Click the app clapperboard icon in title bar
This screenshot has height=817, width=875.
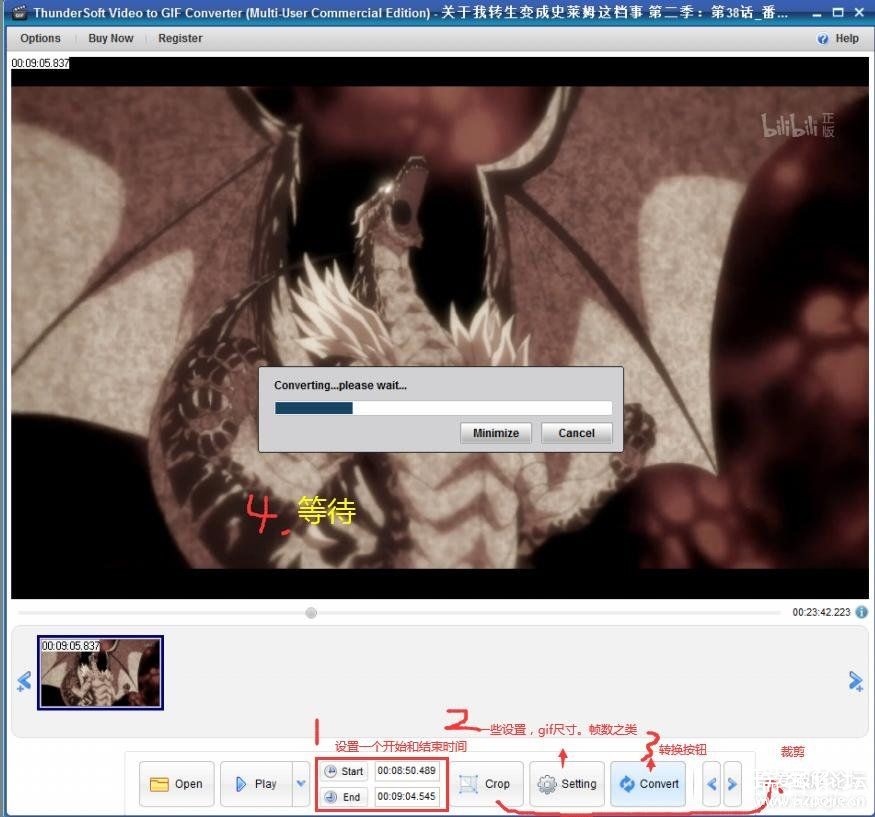click(19, 12)
